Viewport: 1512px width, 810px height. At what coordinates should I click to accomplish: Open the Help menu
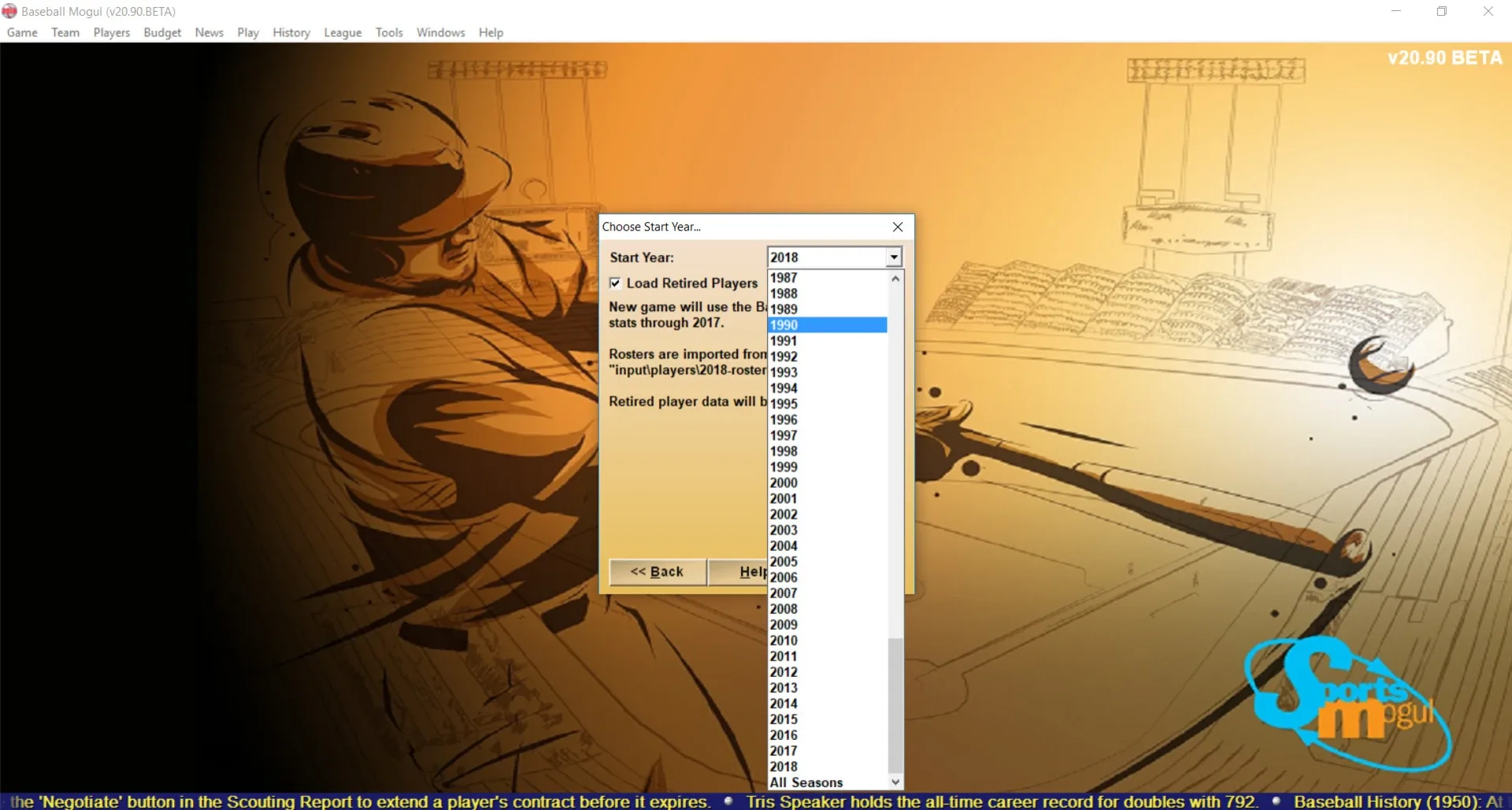490,32
